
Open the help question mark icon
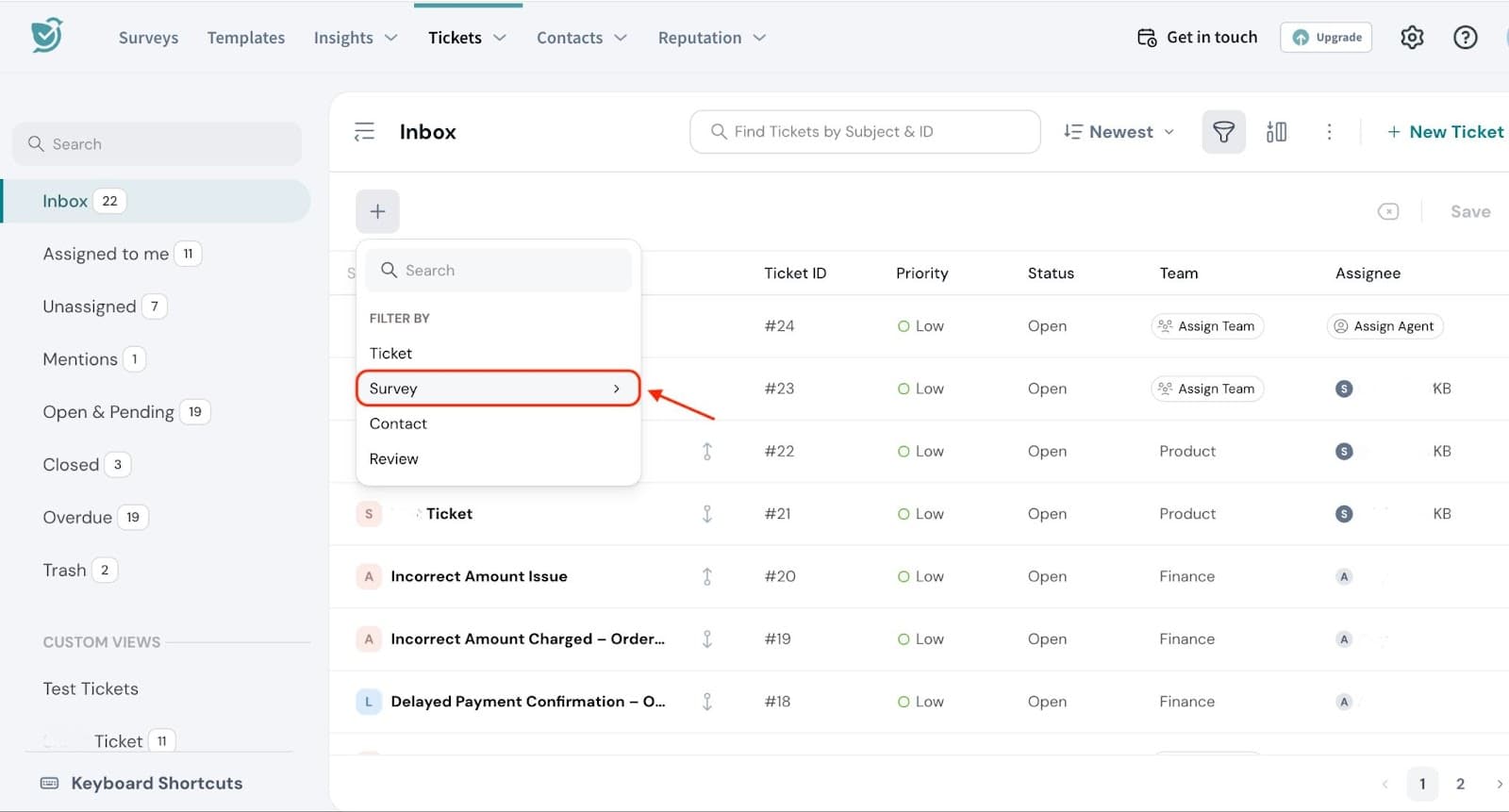1465,38
